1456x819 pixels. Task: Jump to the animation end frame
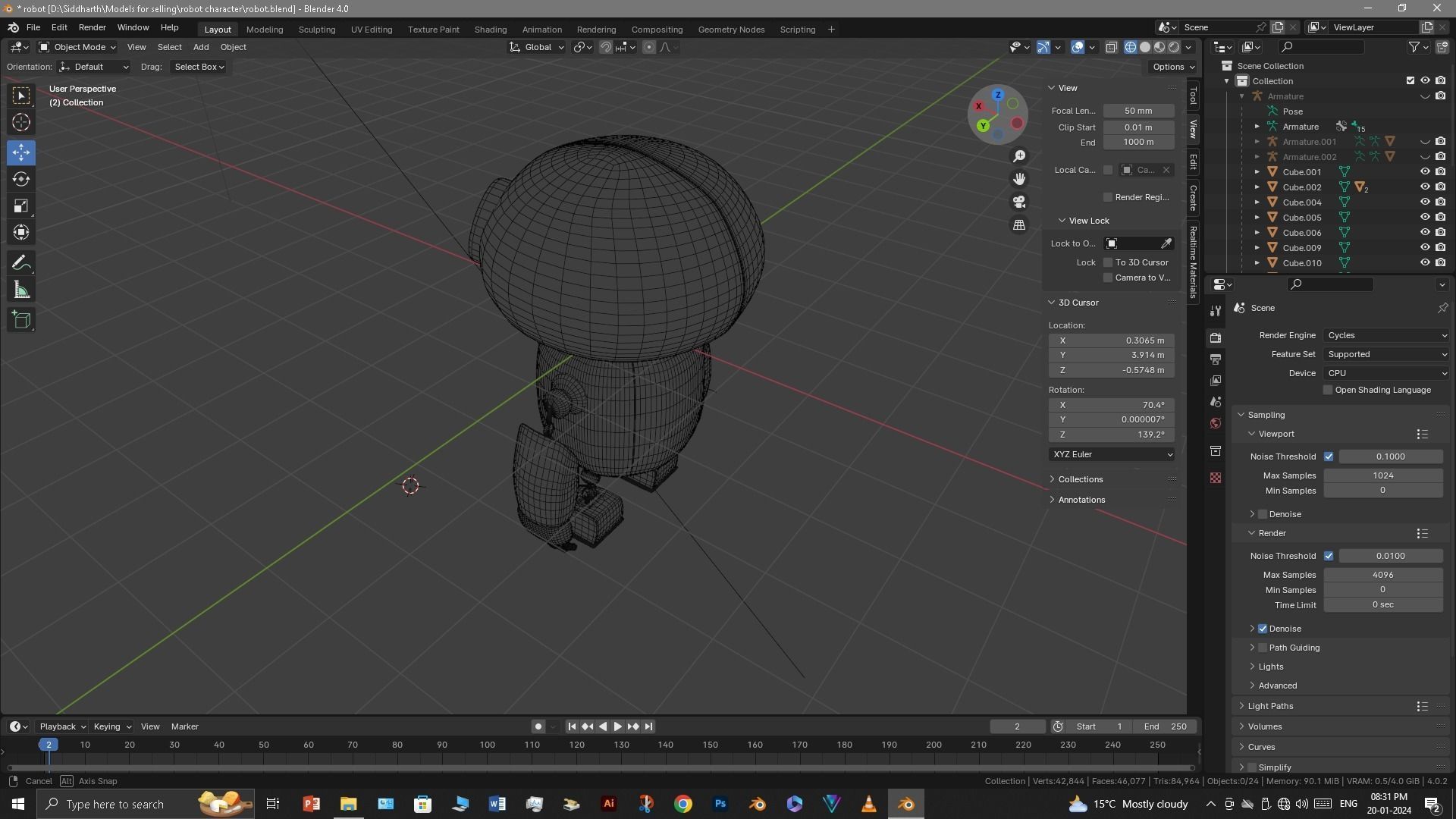[649, 726]
